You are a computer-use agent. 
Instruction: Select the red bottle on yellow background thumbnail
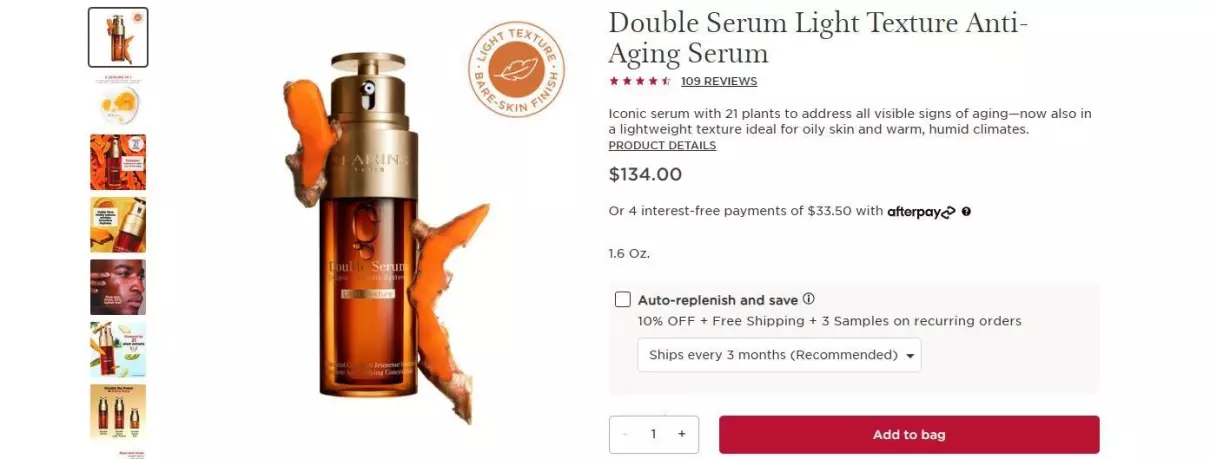coord(118,225)
